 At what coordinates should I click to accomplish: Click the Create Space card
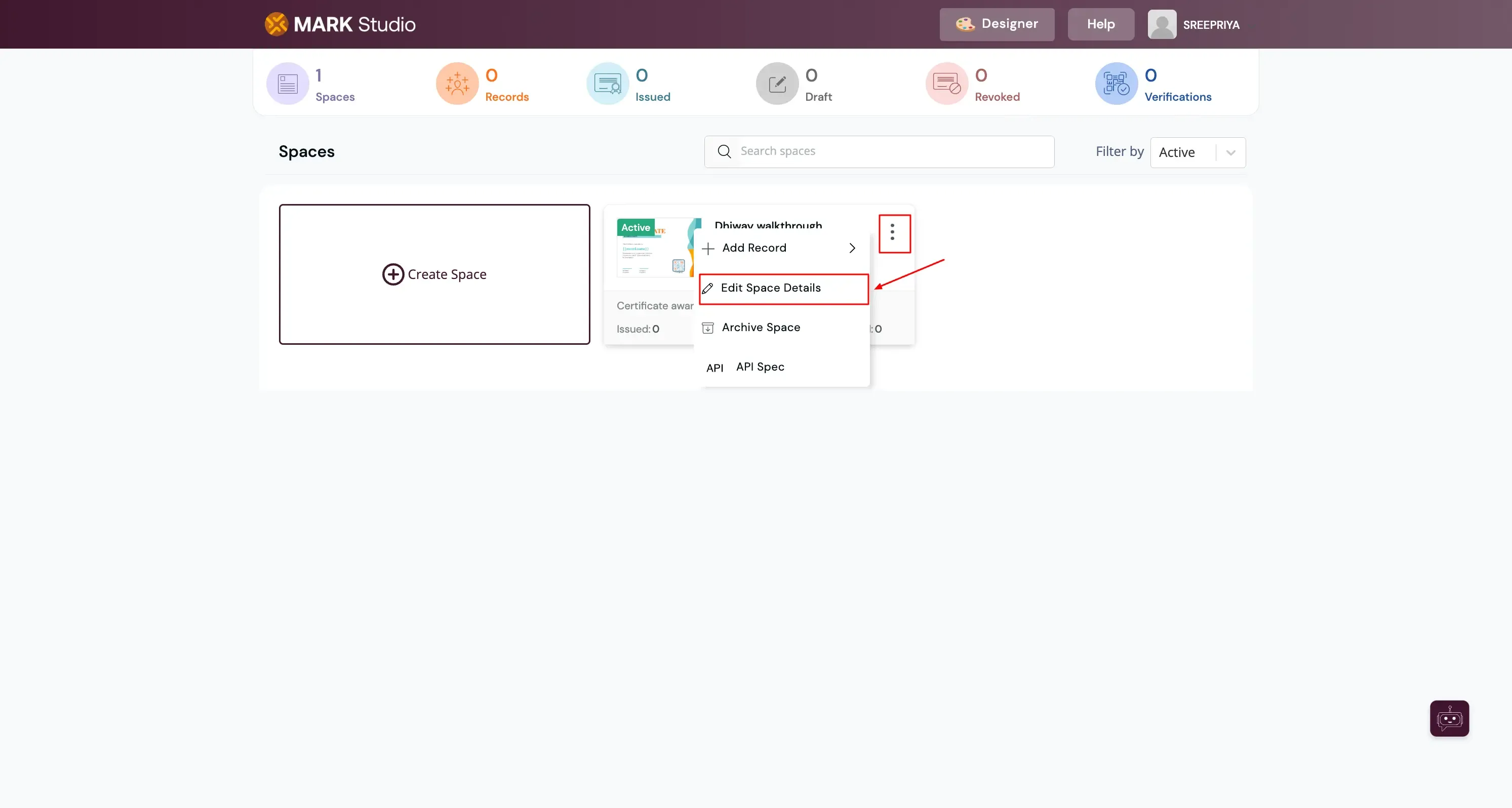coord(434,274)
